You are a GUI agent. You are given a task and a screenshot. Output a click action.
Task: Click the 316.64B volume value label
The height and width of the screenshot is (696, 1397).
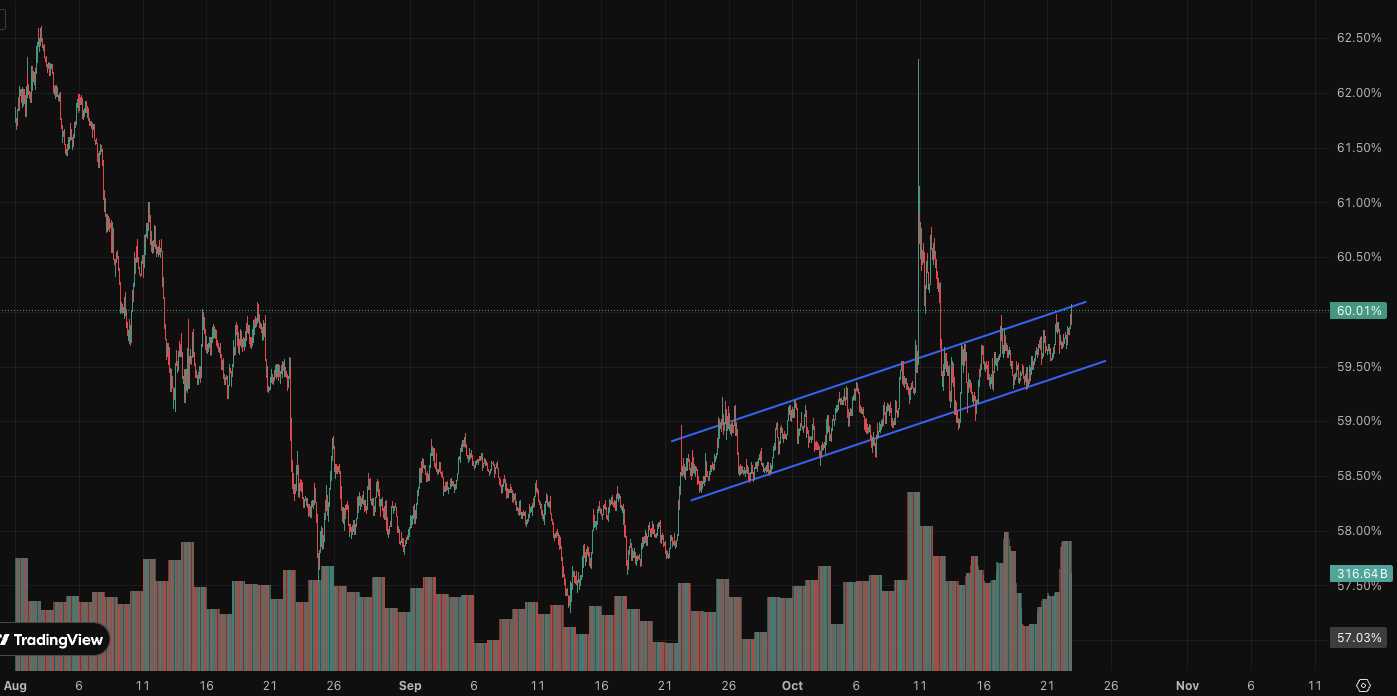[1360, 574]
